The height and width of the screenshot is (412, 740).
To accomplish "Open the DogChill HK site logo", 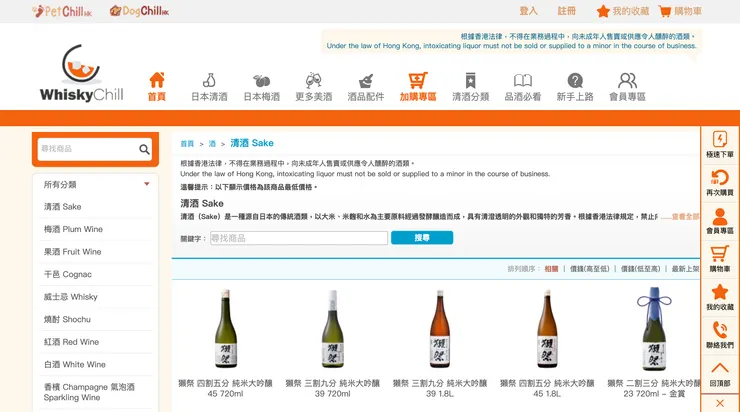I will 139,11.
